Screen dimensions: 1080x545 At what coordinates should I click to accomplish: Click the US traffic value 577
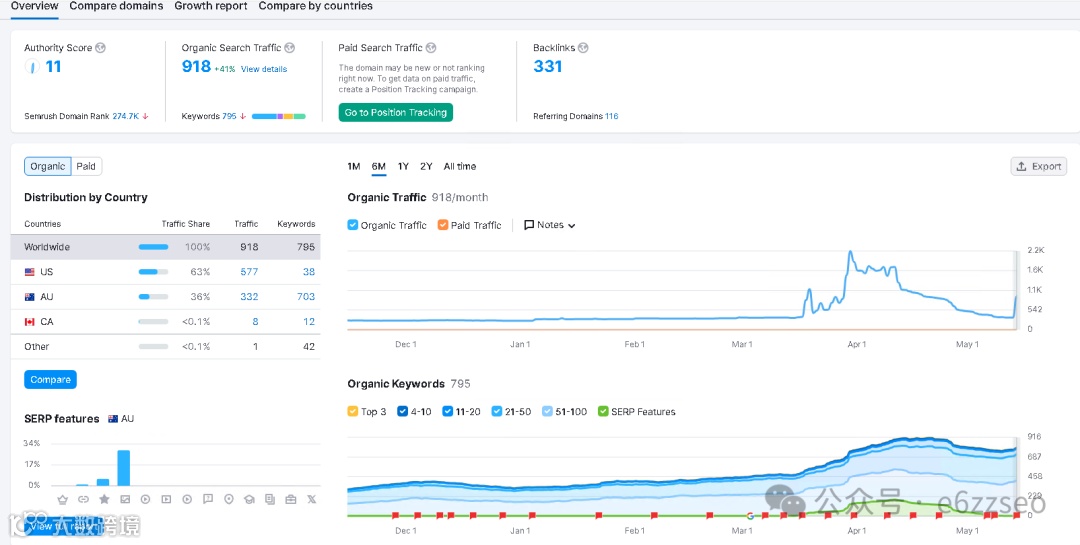pos(249,272)
